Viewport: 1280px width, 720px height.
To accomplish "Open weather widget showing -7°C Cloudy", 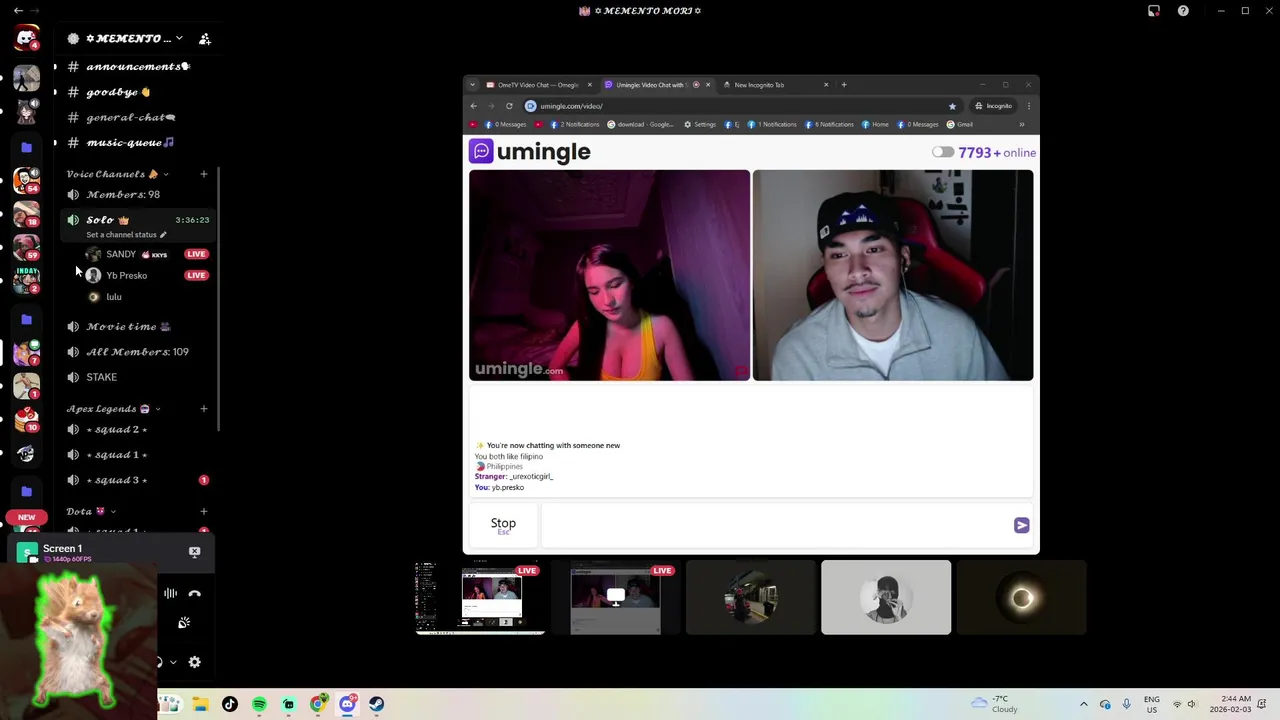I will click(996, 704).
